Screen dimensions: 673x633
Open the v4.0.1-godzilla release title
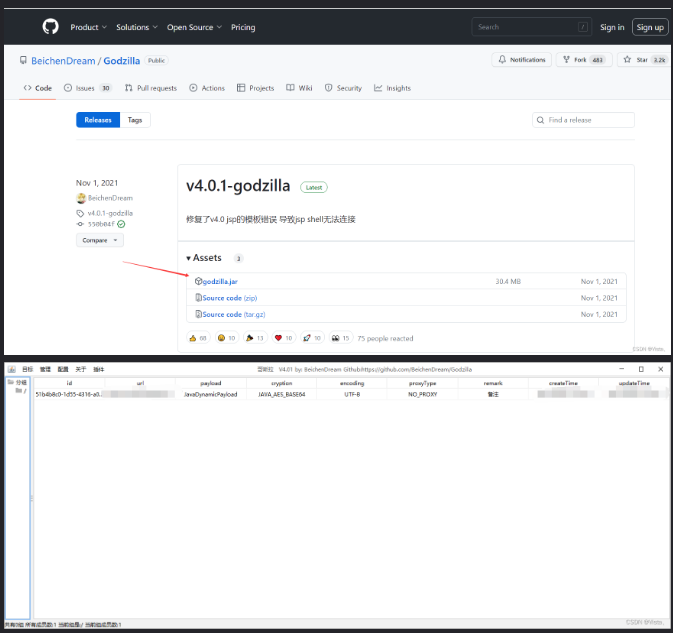[x=238, y=186]
